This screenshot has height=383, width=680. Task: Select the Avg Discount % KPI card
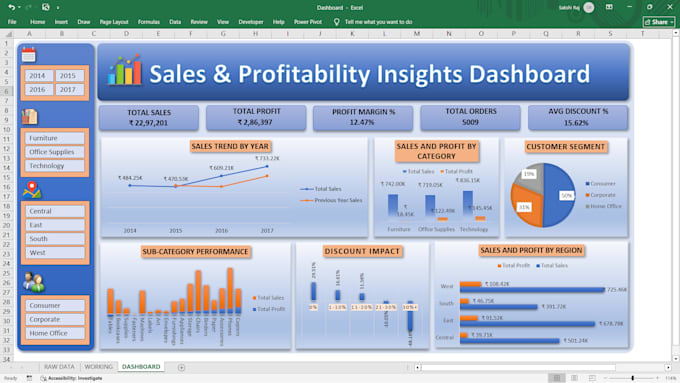(x=578, y=117)
